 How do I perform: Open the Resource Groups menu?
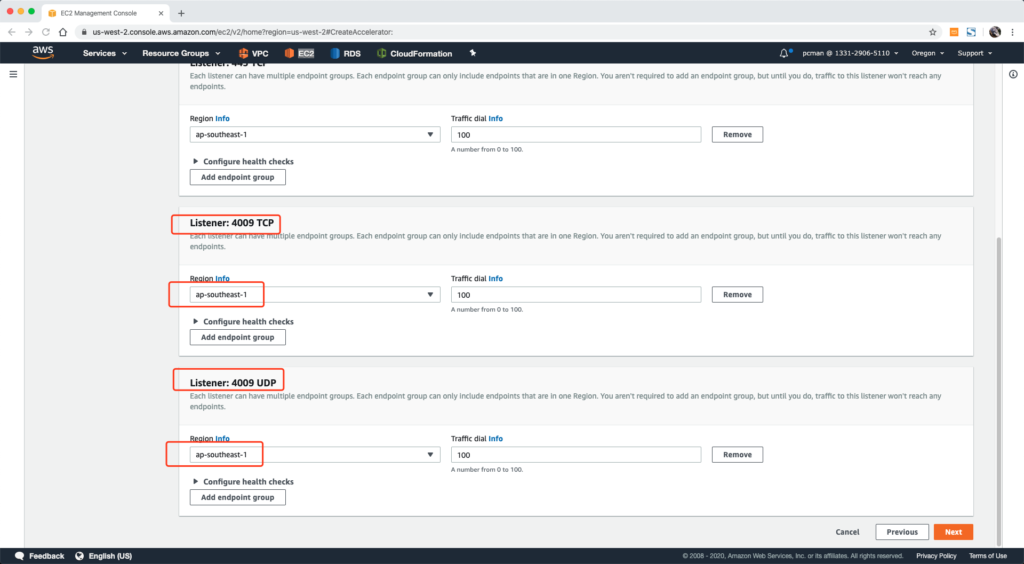tap(180, 53)
